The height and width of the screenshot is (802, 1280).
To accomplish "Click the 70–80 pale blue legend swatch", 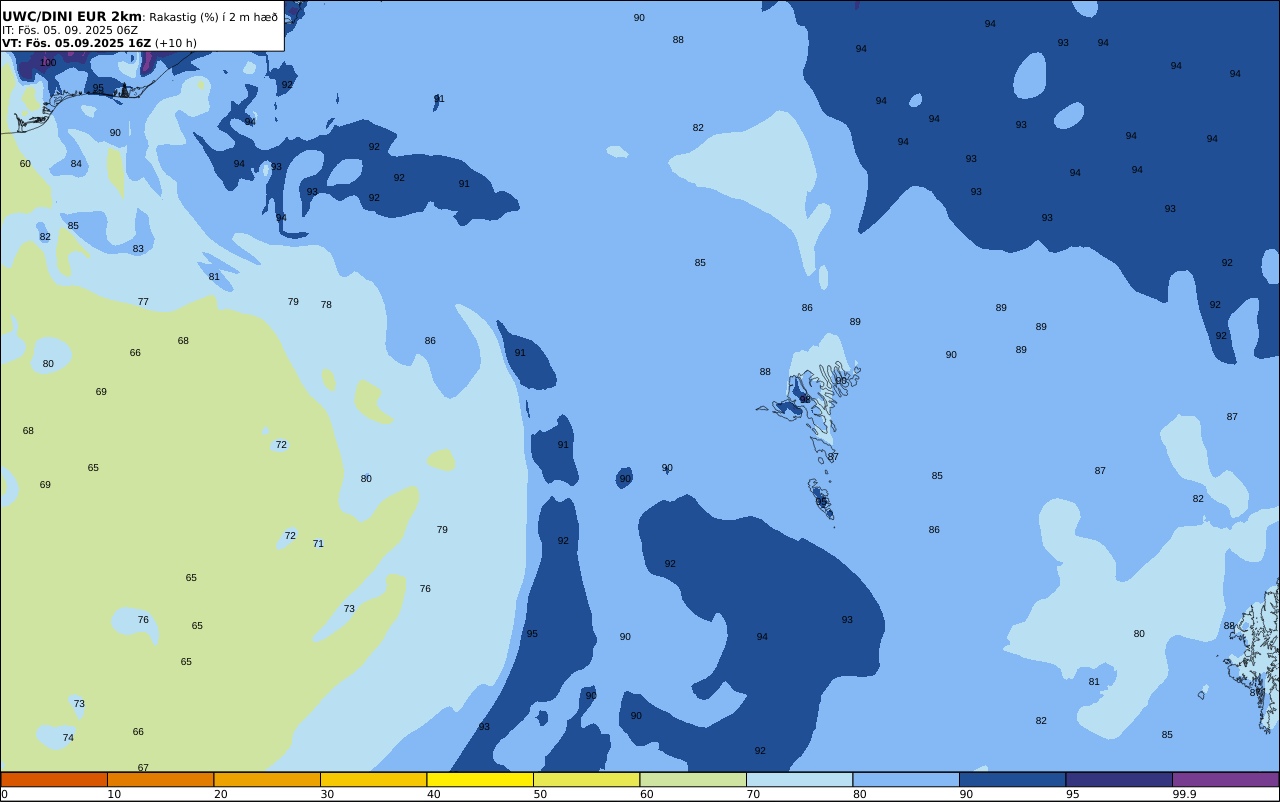I will click(799, 779).
